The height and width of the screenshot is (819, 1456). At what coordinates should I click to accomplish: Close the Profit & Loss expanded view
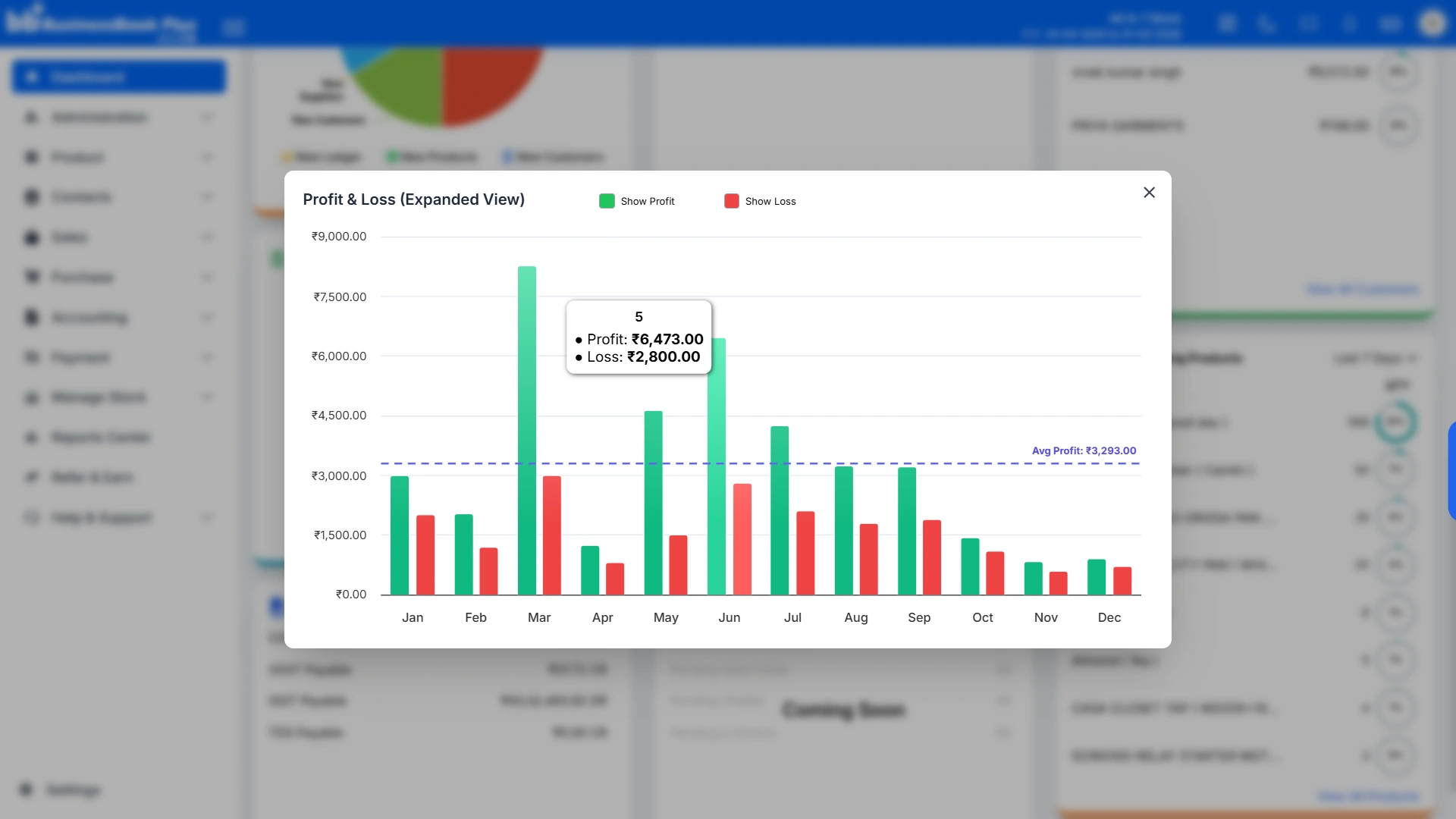(x=1149, y=193)
